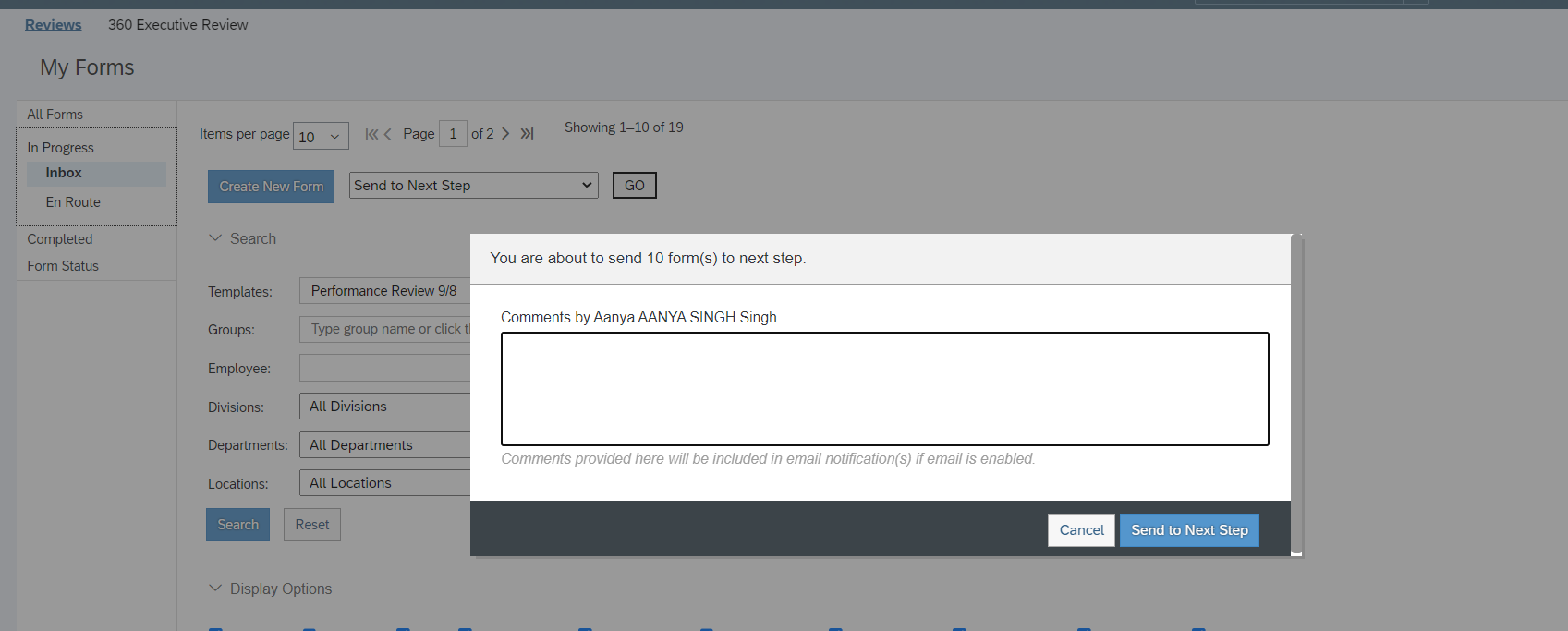Screen dimensions: 1568x631
Task: Click the page number input box
Action: [x=453, y=134]
